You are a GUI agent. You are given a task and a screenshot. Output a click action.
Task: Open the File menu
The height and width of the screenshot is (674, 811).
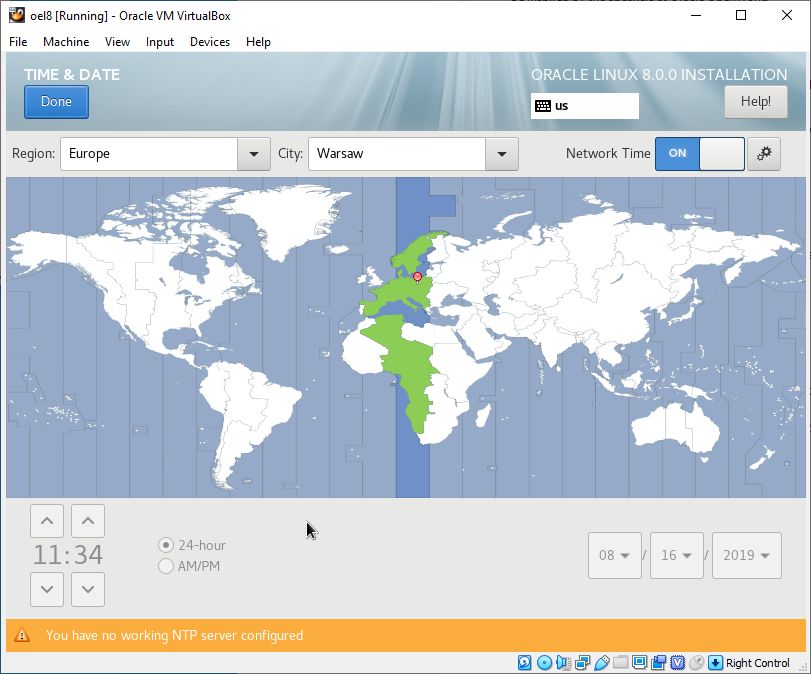click(18, 42)
